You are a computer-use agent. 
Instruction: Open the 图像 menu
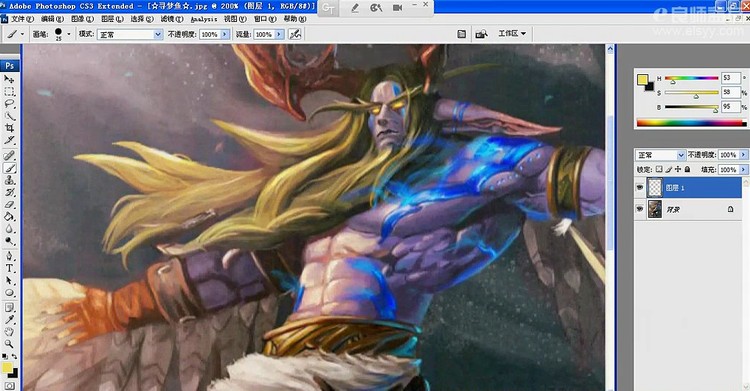pyautogui.click(x=82, y=19)
